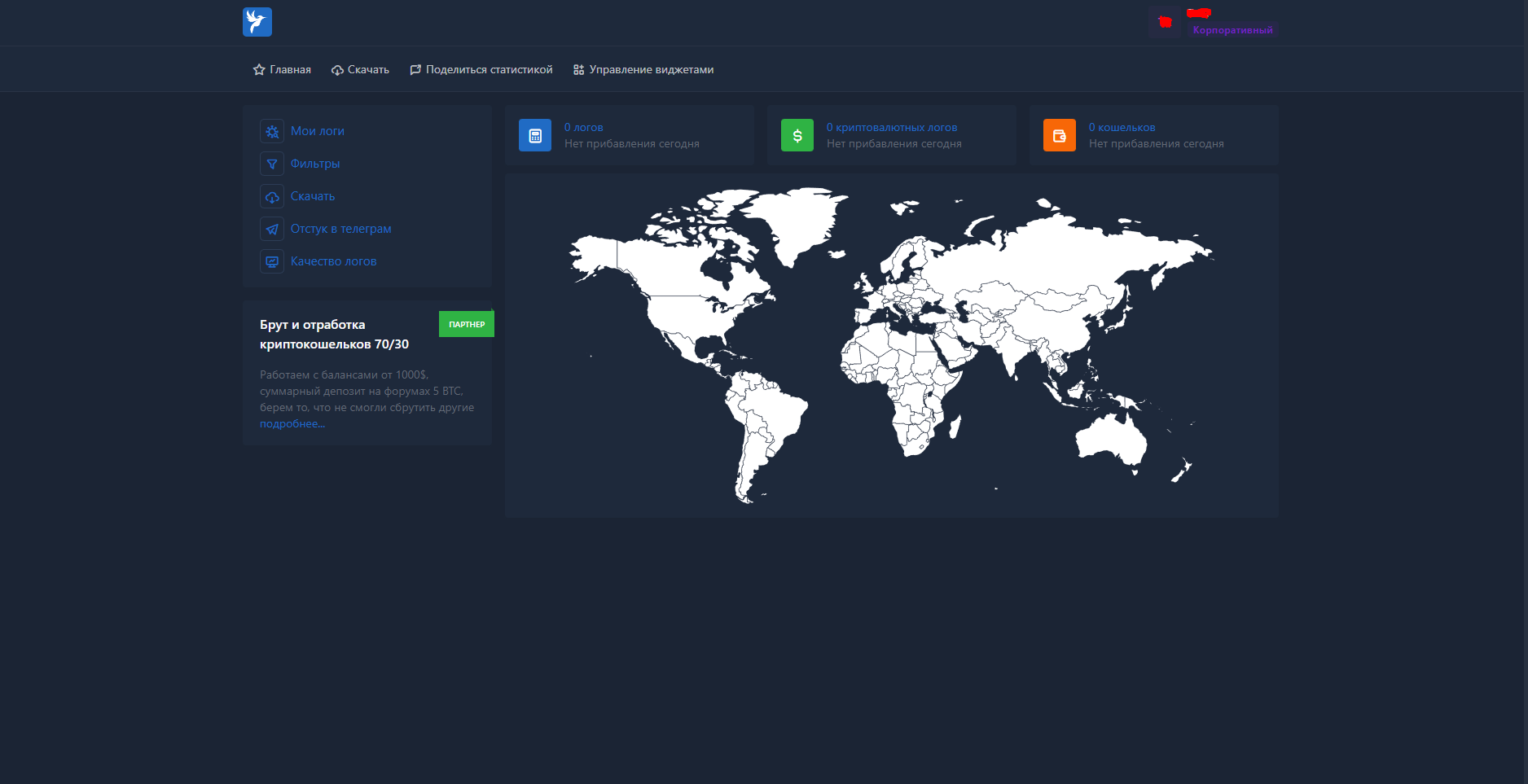Viewport: 1528px width, 784px height.
Task: Open the Качество логов sidebar link
Action: click(x=333, y=261)
